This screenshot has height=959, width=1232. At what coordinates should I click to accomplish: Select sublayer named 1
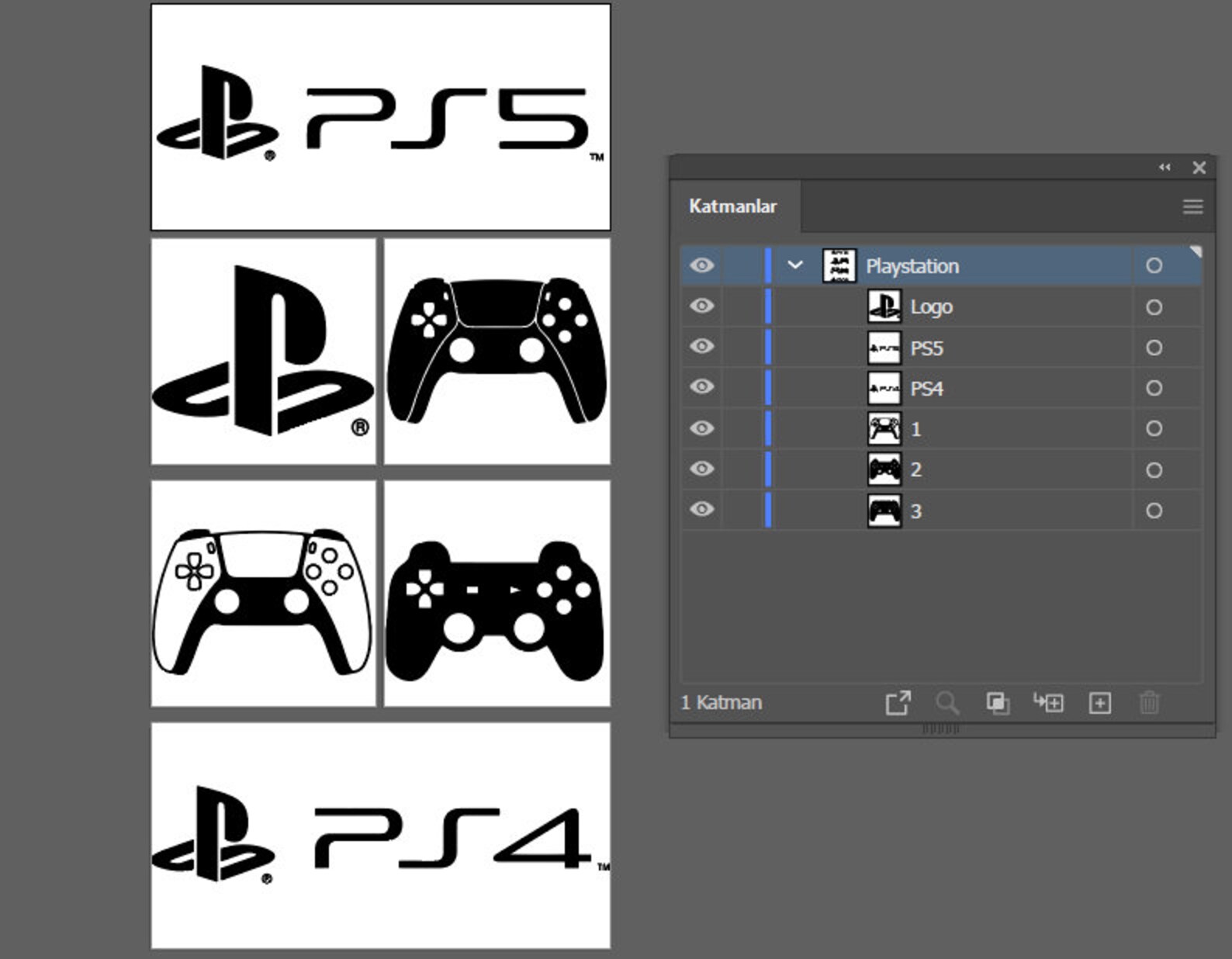pyautogui.click(x=915, y=429)
